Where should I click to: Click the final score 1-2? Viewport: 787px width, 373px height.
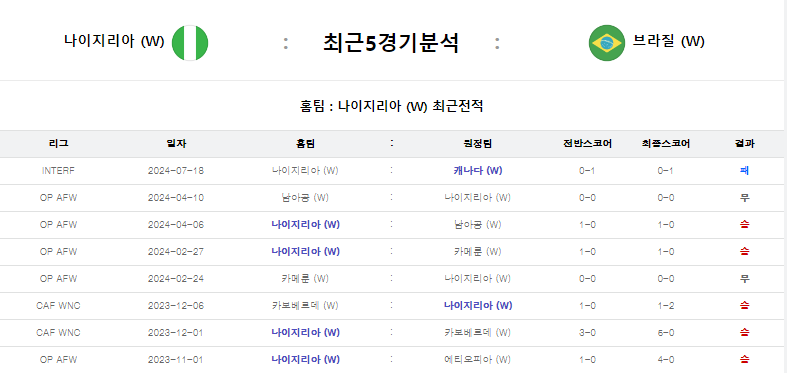(666, 306)
